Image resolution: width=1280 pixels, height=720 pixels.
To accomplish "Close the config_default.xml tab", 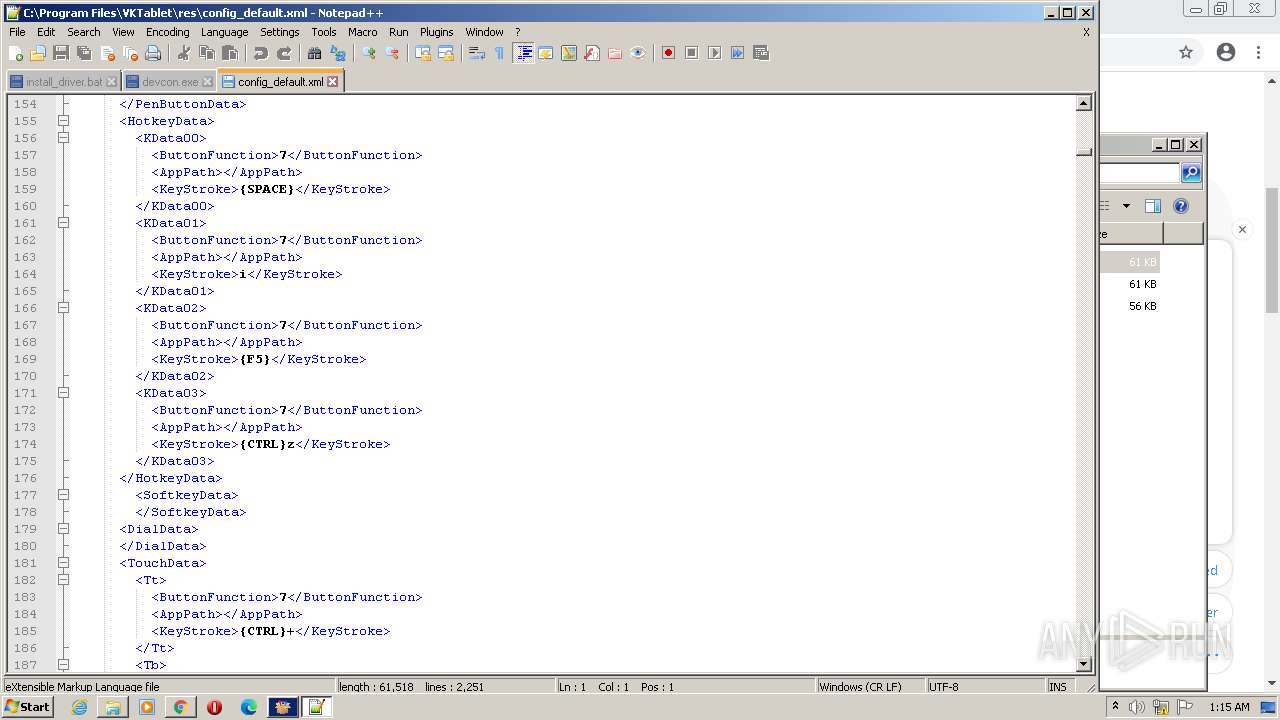I will (x=333, y=82).
